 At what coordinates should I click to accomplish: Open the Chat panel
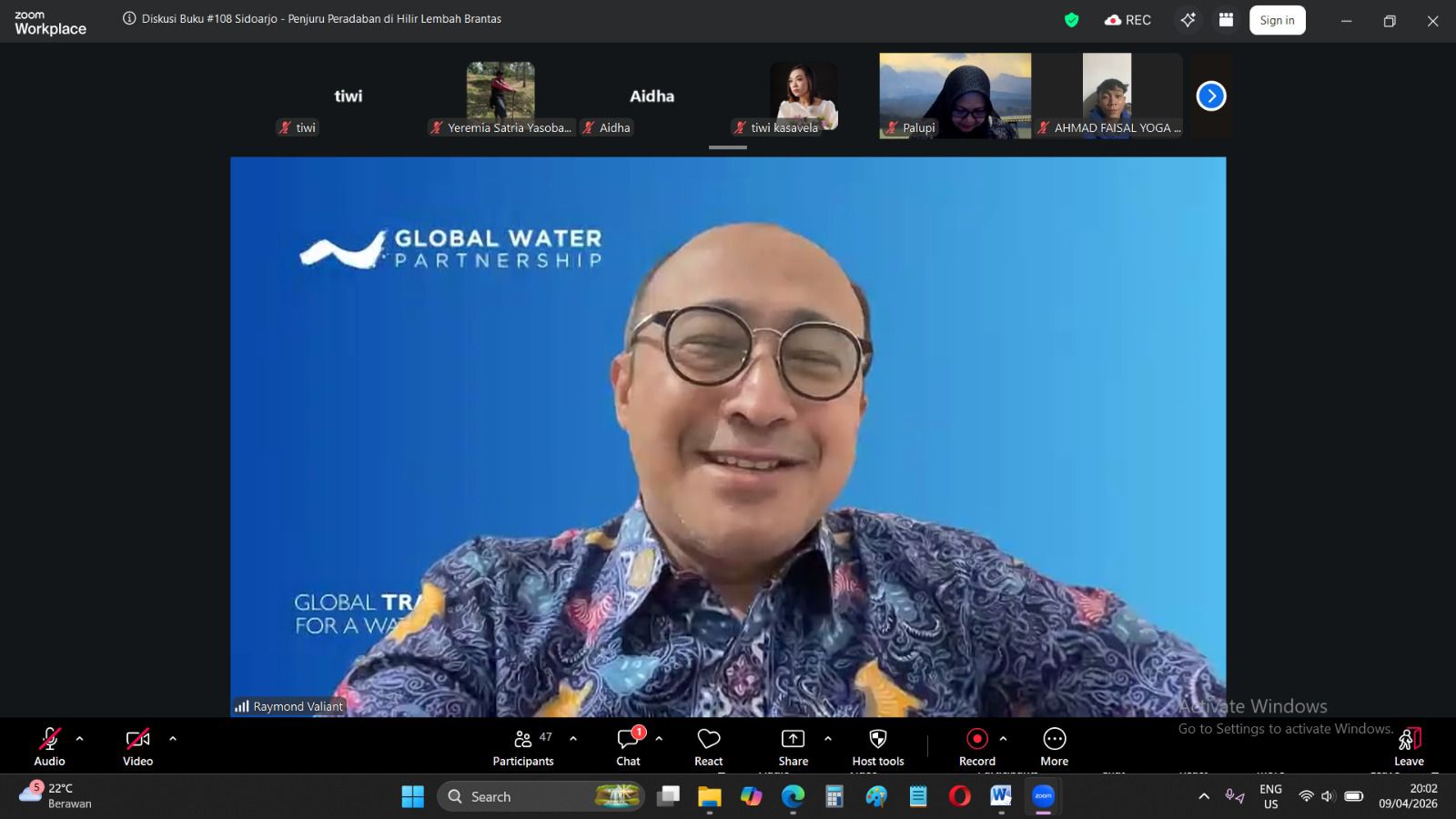coord(628,747)
